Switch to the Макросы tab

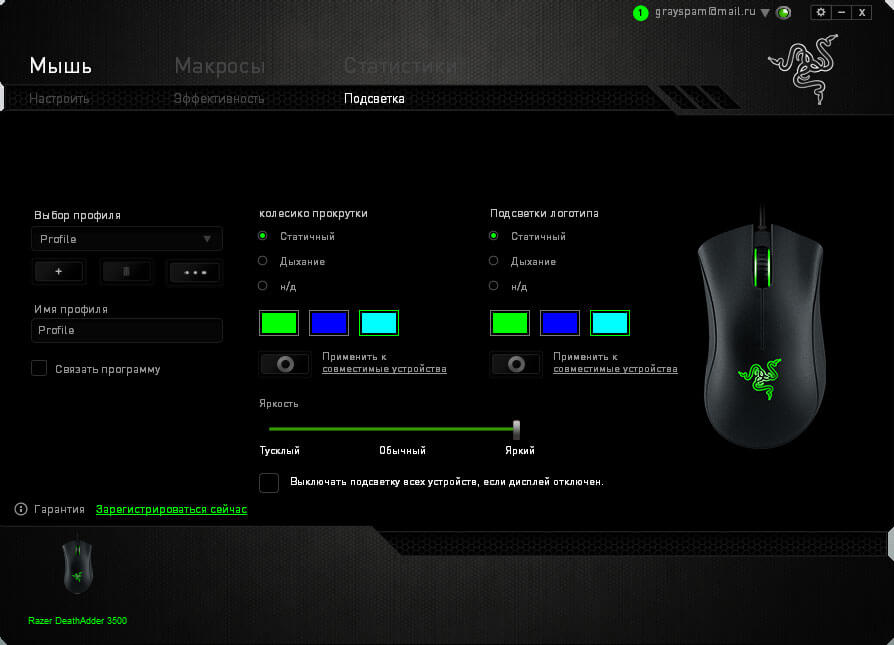[219, 65]
